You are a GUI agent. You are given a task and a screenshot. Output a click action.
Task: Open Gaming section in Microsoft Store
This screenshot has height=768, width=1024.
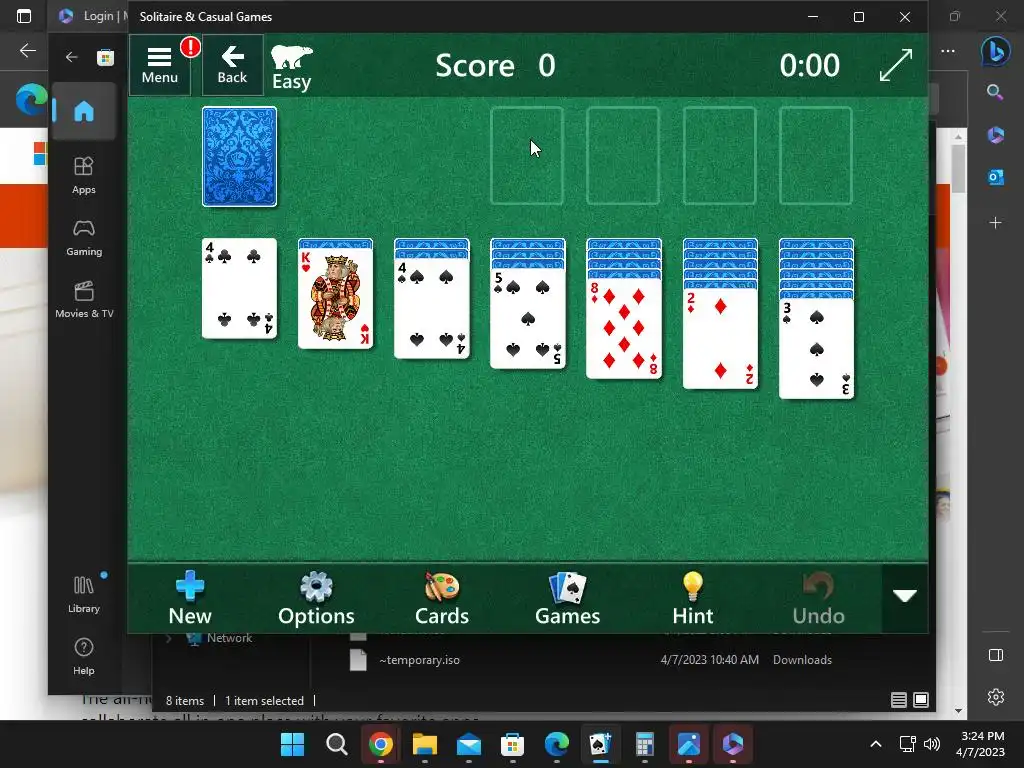click(x=84, y=238)
